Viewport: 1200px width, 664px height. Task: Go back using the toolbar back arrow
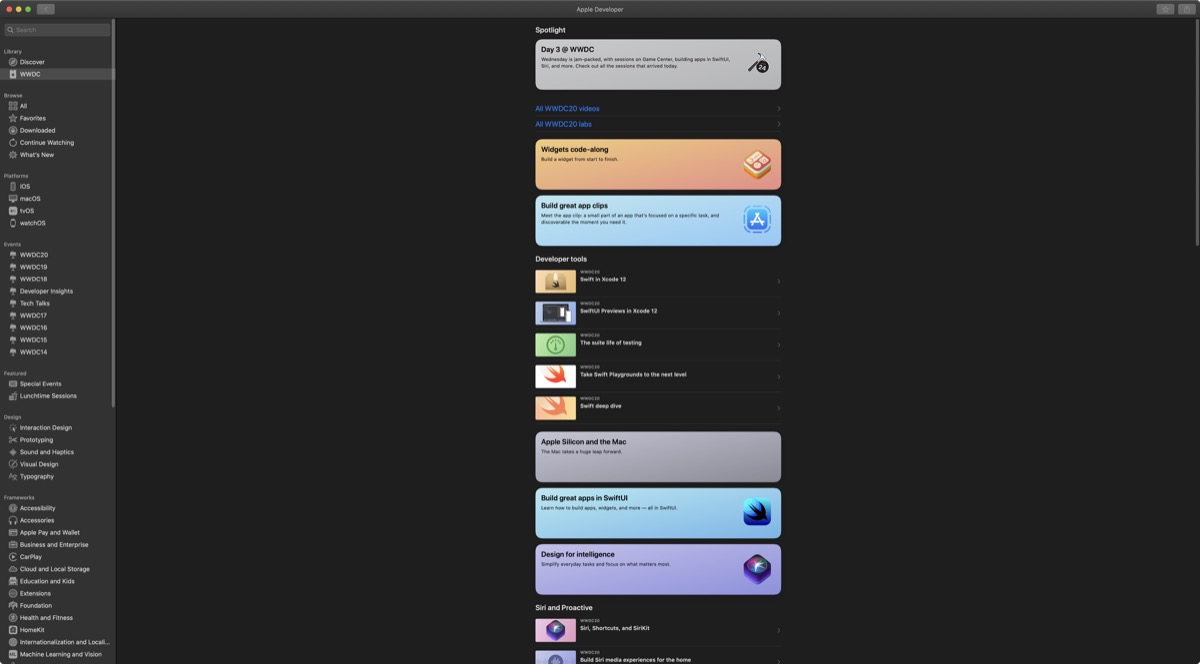[46, 9]
